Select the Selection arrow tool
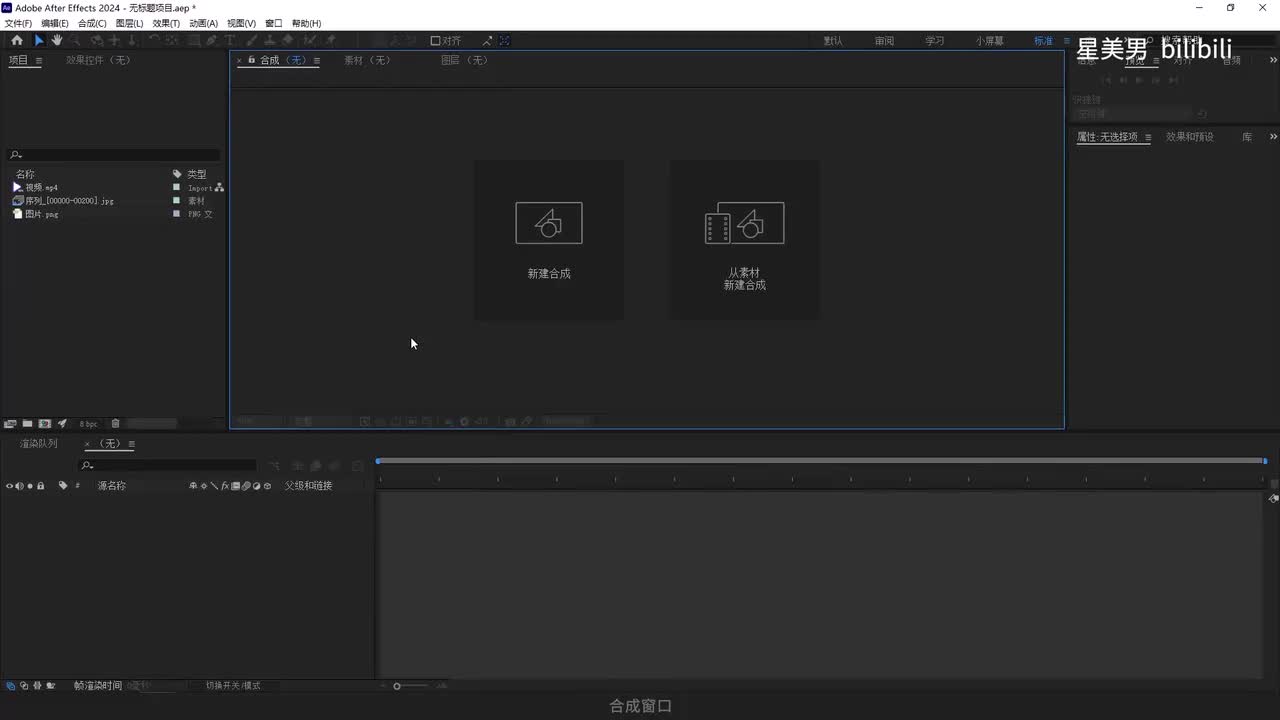1280x720 pixels. point(39,40)
